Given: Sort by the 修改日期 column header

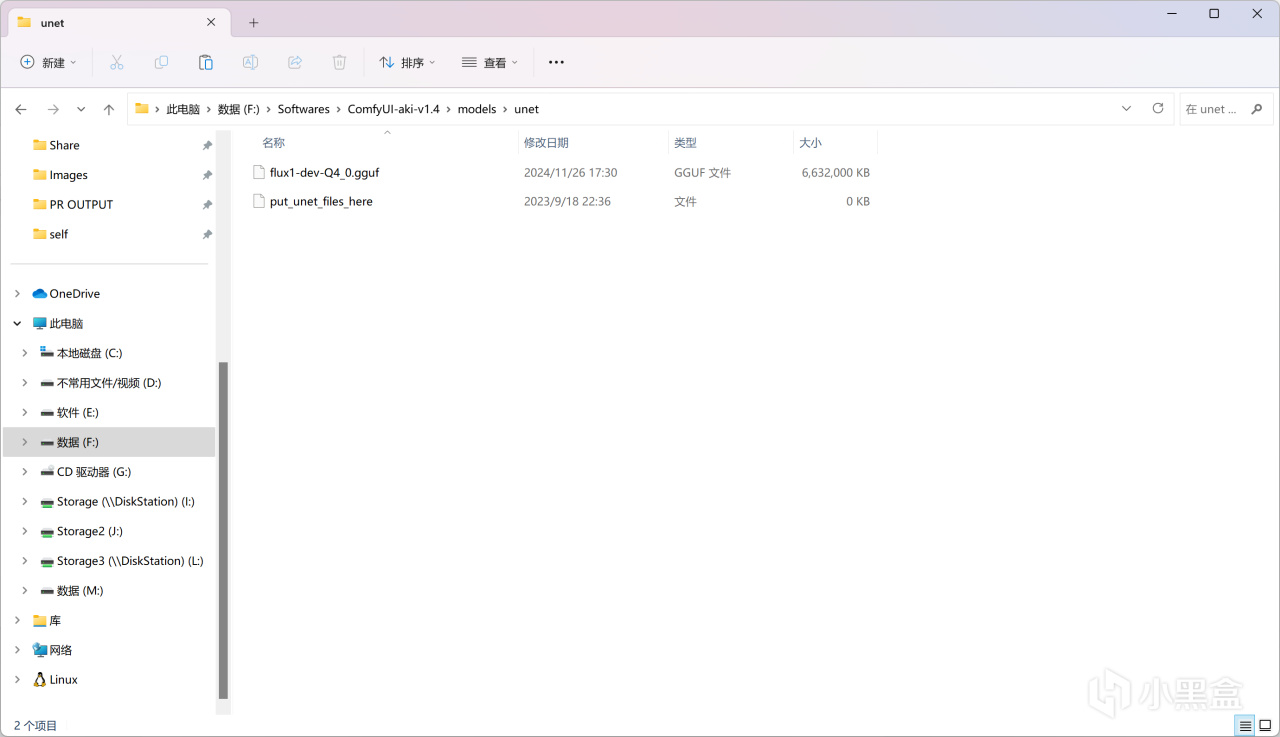Looking at the screenshot, I should click(593, 143).
